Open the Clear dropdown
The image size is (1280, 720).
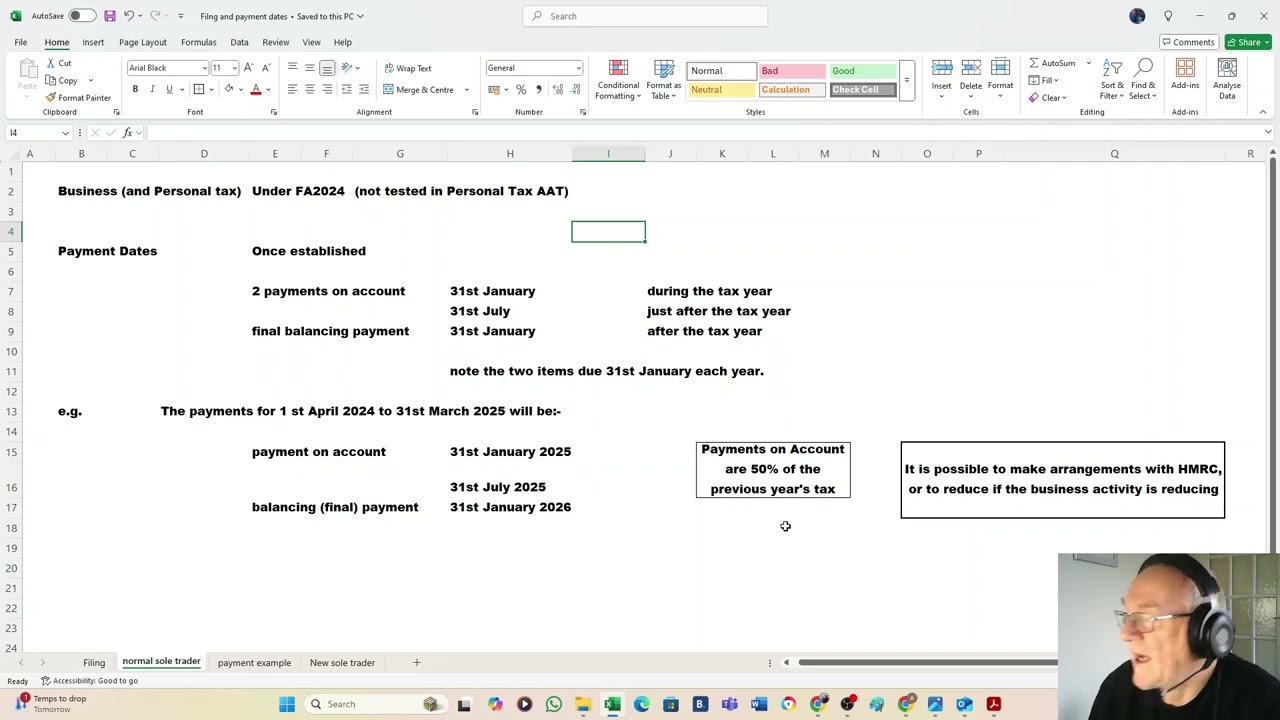[1048, 98]
